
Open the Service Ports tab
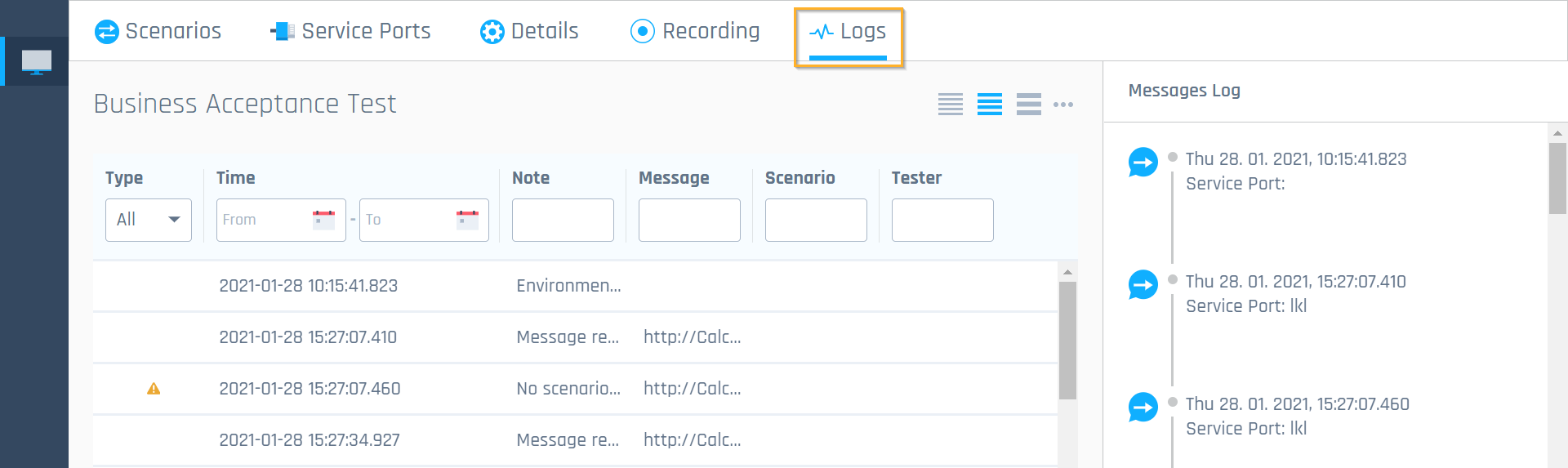coord(350,31)
